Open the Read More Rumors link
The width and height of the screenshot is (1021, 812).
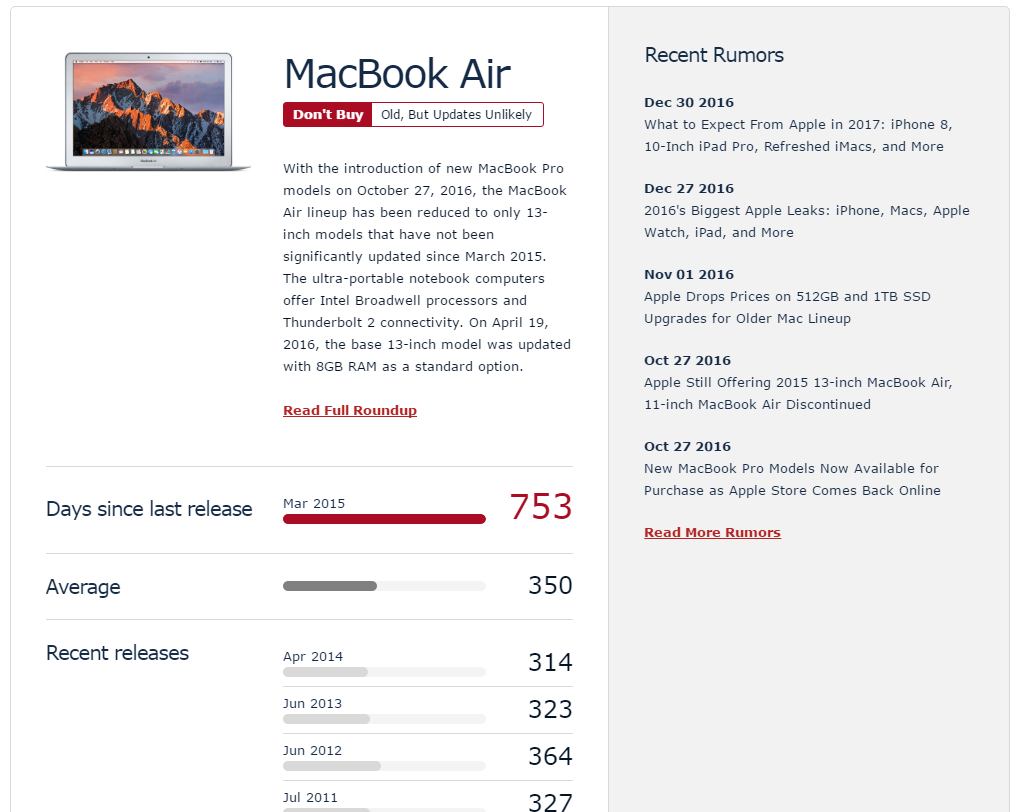click(x=712, y=532)
